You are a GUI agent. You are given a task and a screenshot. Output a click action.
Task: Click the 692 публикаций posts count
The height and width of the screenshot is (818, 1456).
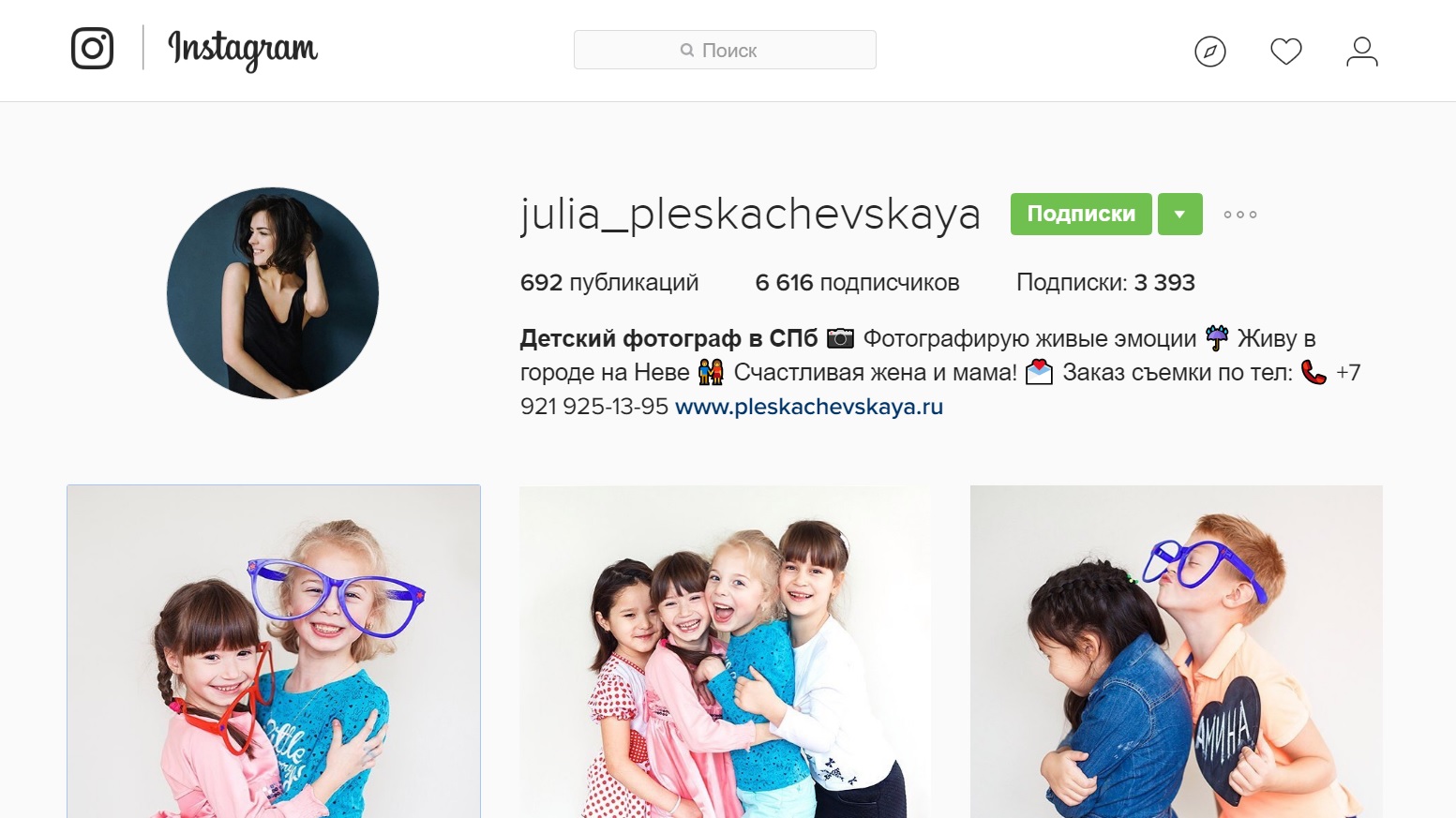(609, 283)
